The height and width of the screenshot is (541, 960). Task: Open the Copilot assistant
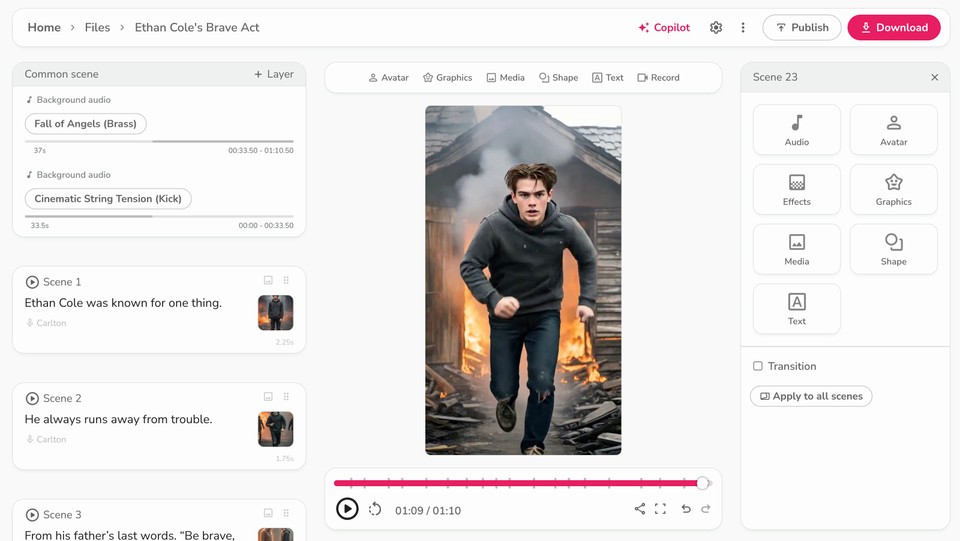(x=664, y=28)
